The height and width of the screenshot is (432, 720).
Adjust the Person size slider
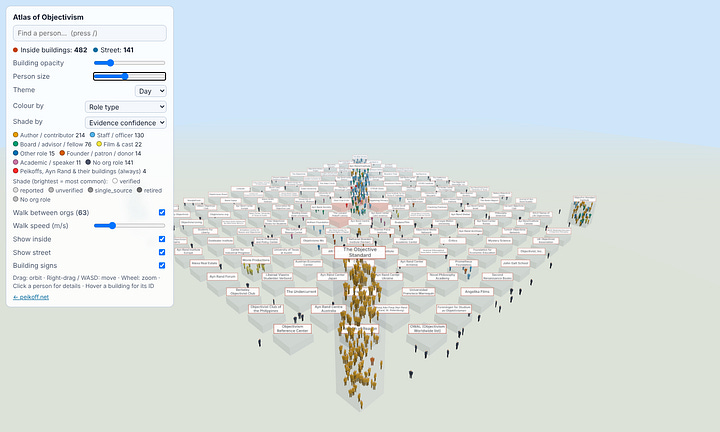tap(129, 76)
